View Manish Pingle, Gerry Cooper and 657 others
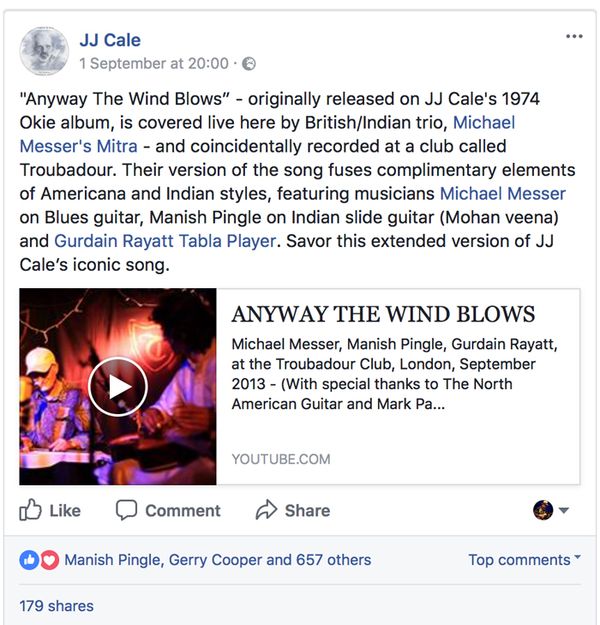 point(218,560)
